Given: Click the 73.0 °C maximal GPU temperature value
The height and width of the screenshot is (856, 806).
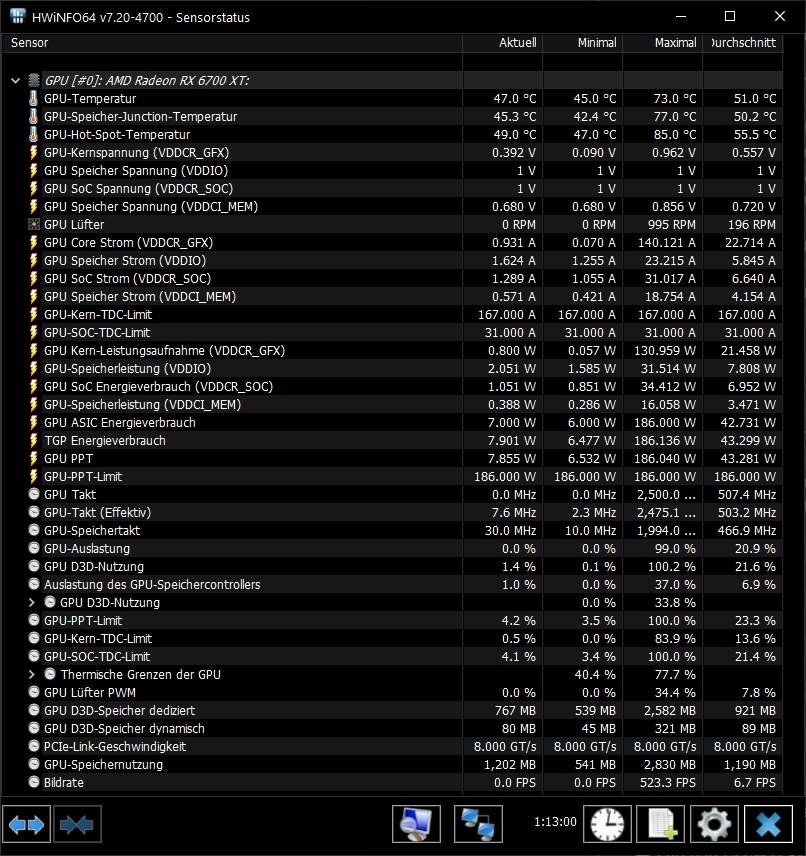Looking at the screenshot, I should click(675, 99).
